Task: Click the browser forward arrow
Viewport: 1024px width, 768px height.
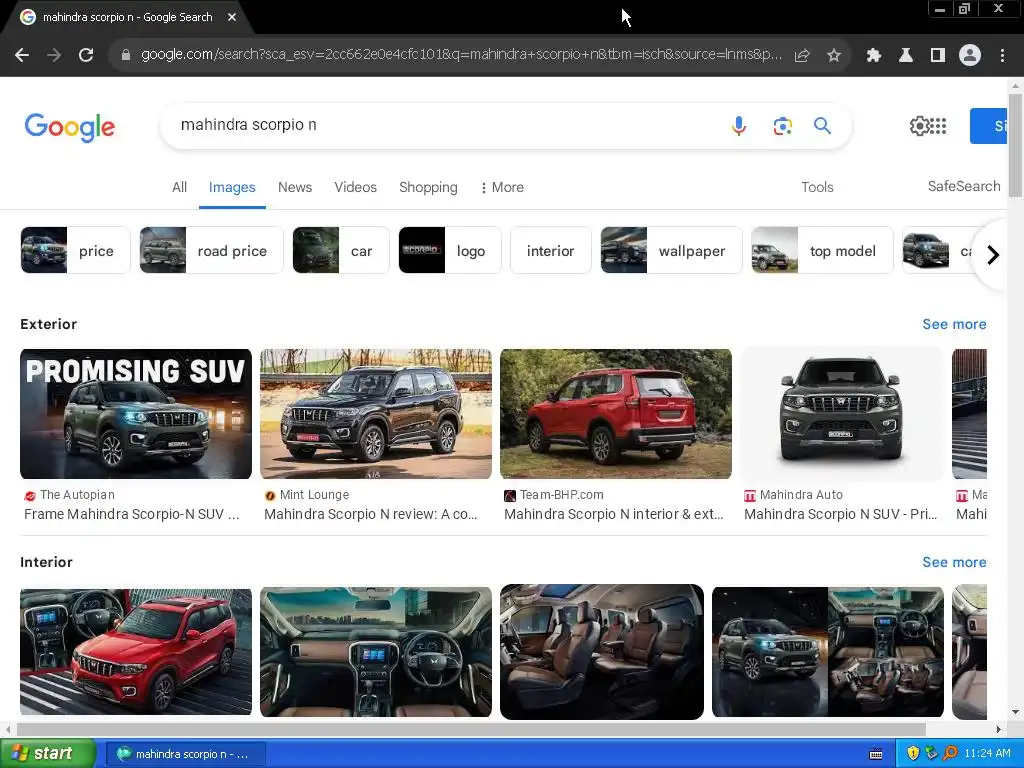Action: tap(54, 56)
